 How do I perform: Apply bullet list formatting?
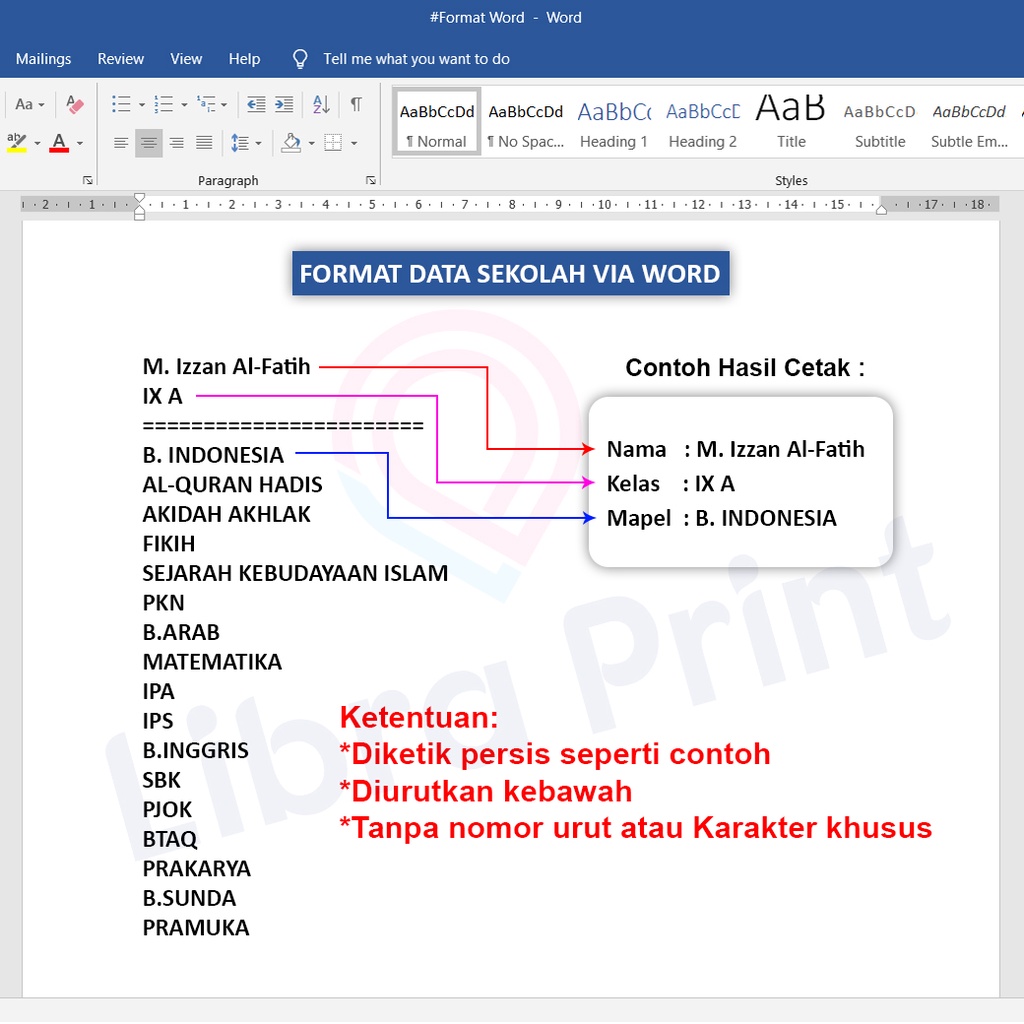121,104
